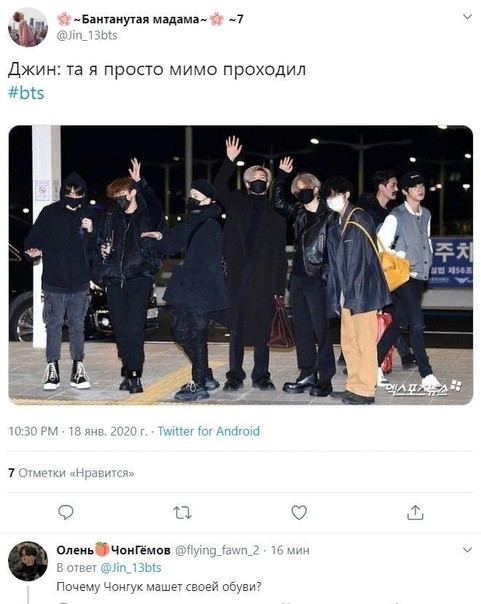481x604 pixels.
Task: Open the Олень ЧонГёмов display name
Action: click(x=113, y=550)
